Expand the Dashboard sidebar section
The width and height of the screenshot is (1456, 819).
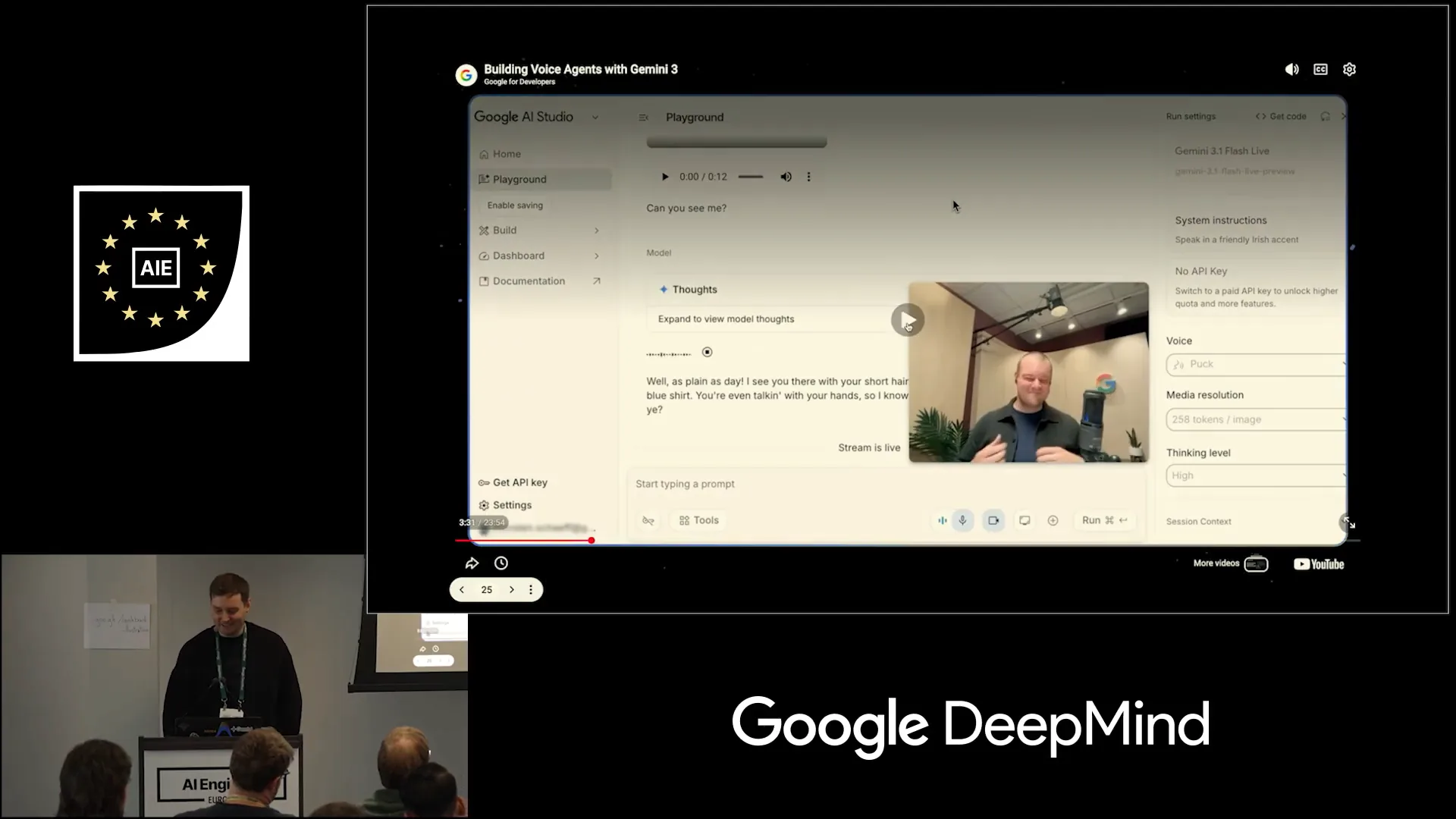(597, 256)
